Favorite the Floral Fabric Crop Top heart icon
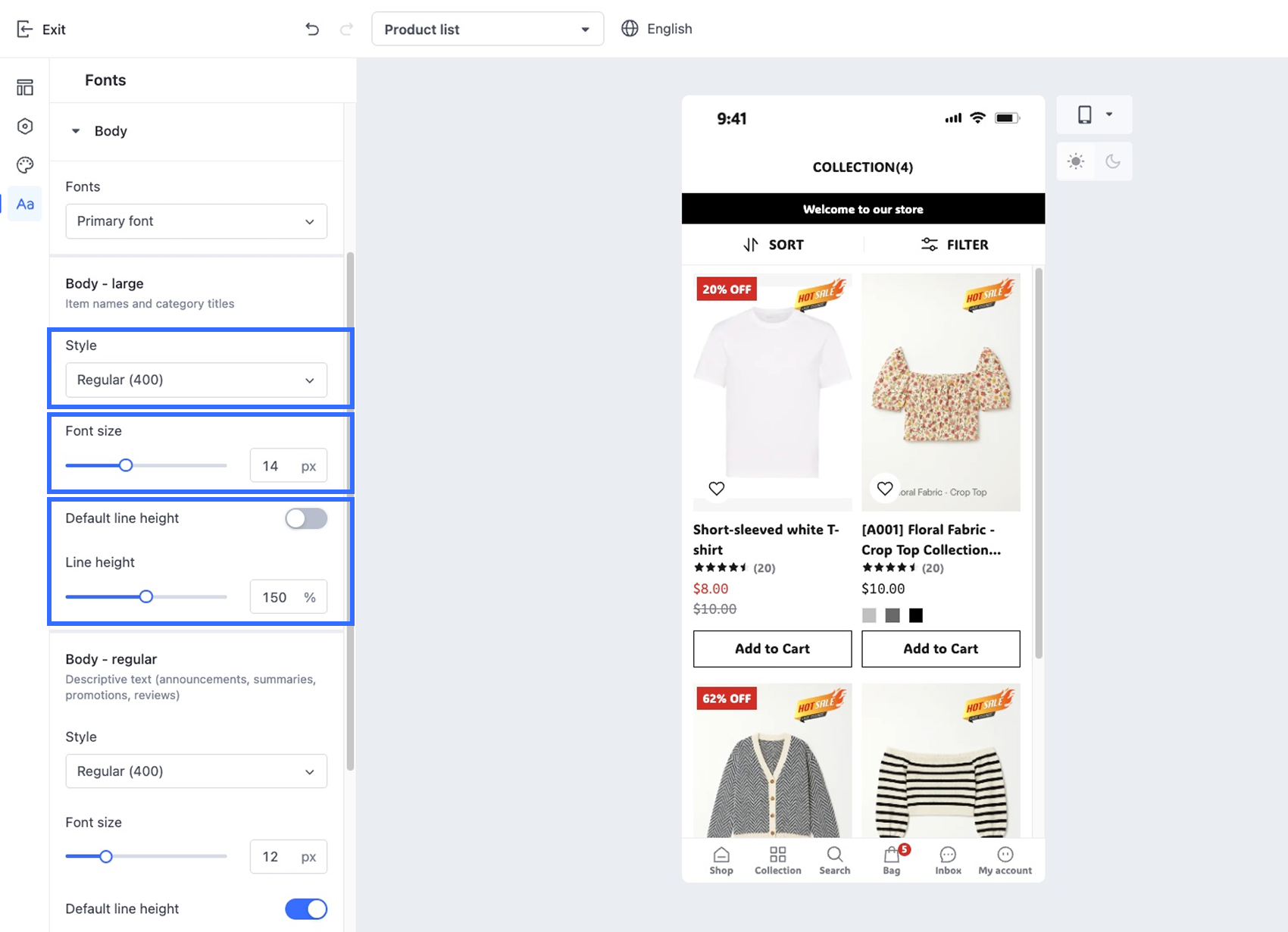 coord(885,489)
